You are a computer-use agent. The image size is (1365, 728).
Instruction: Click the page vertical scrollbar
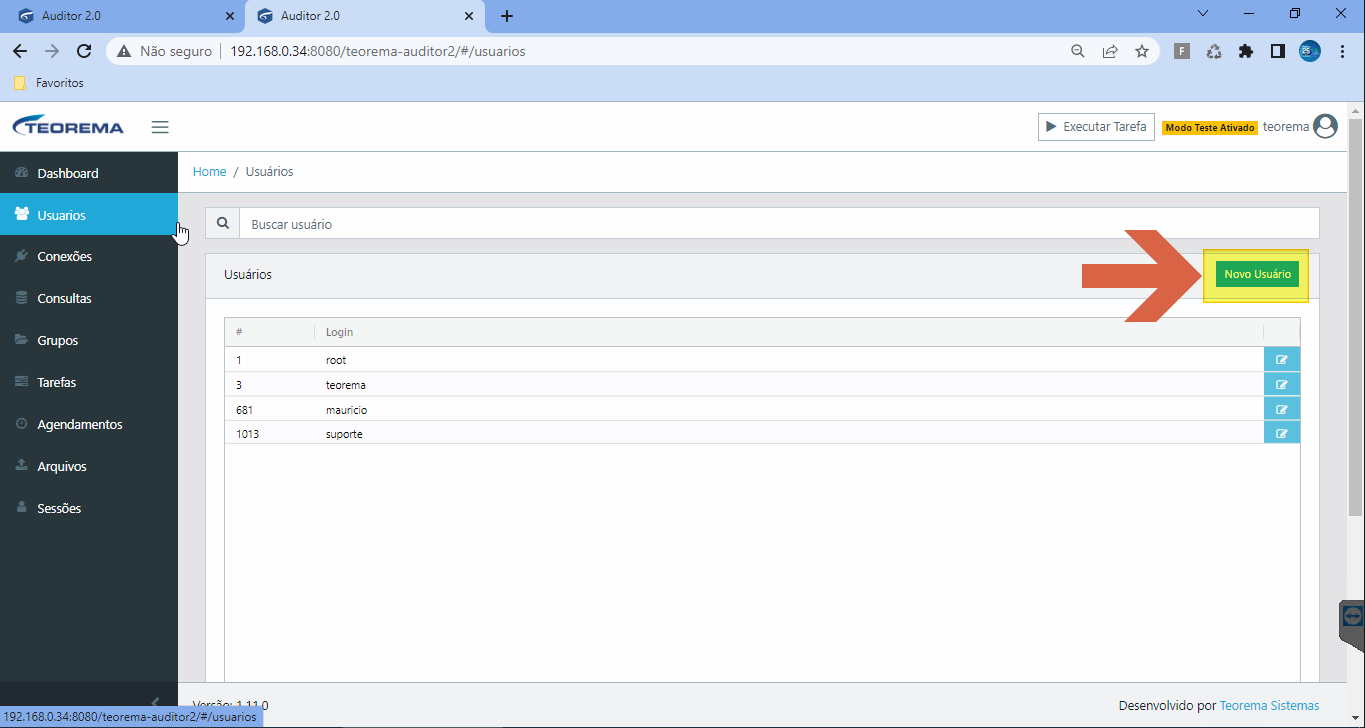pyautogui.click(x=1355, y=316)
